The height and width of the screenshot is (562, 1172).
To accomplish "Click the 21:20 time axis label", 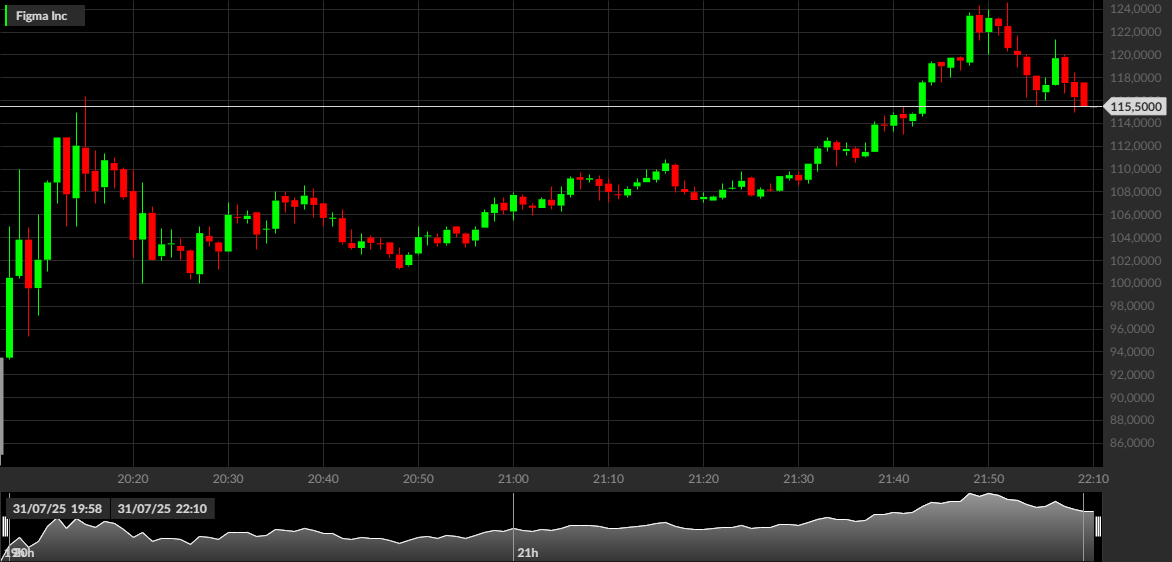I will click(703, 478).
